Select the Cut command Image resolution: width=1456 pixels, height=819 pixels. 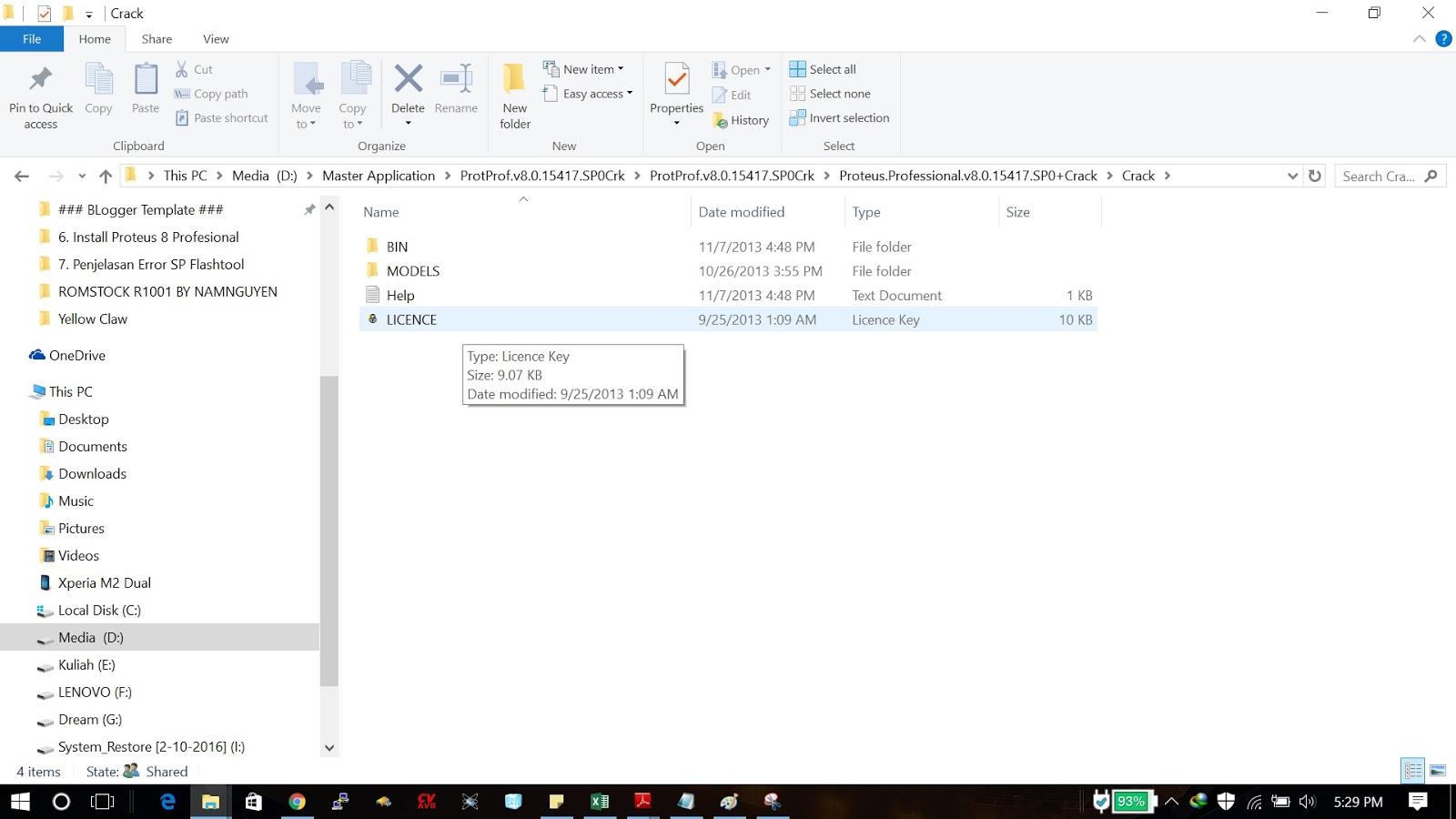point(194,69)
